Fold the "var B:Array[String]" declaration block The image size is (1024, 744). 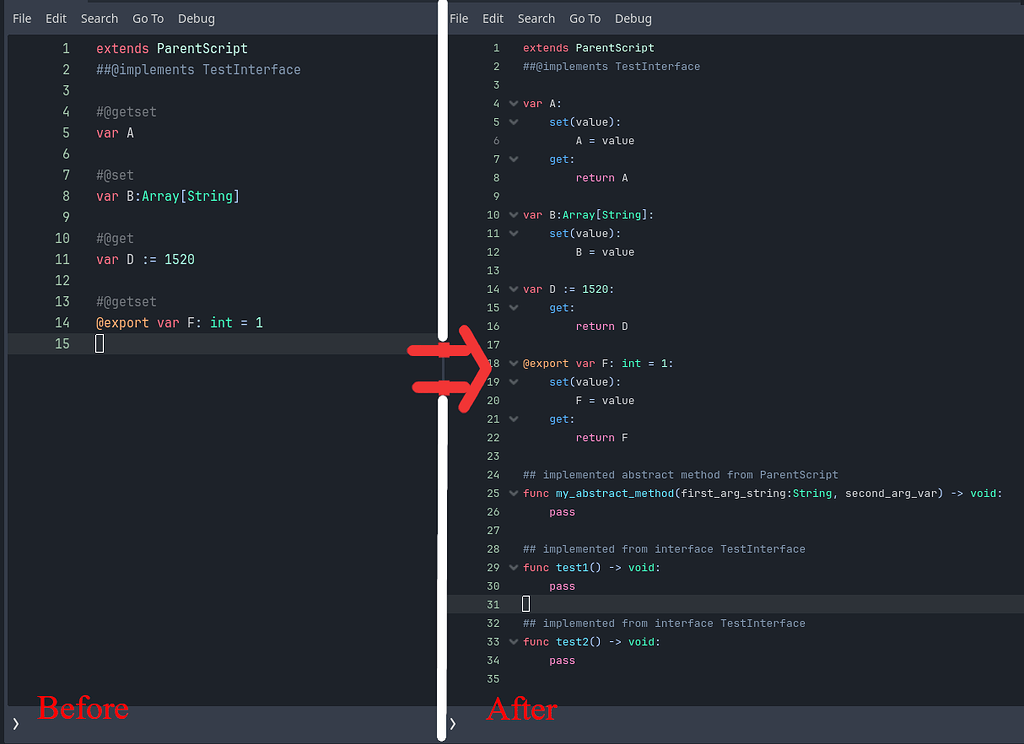tap(512, 214)
